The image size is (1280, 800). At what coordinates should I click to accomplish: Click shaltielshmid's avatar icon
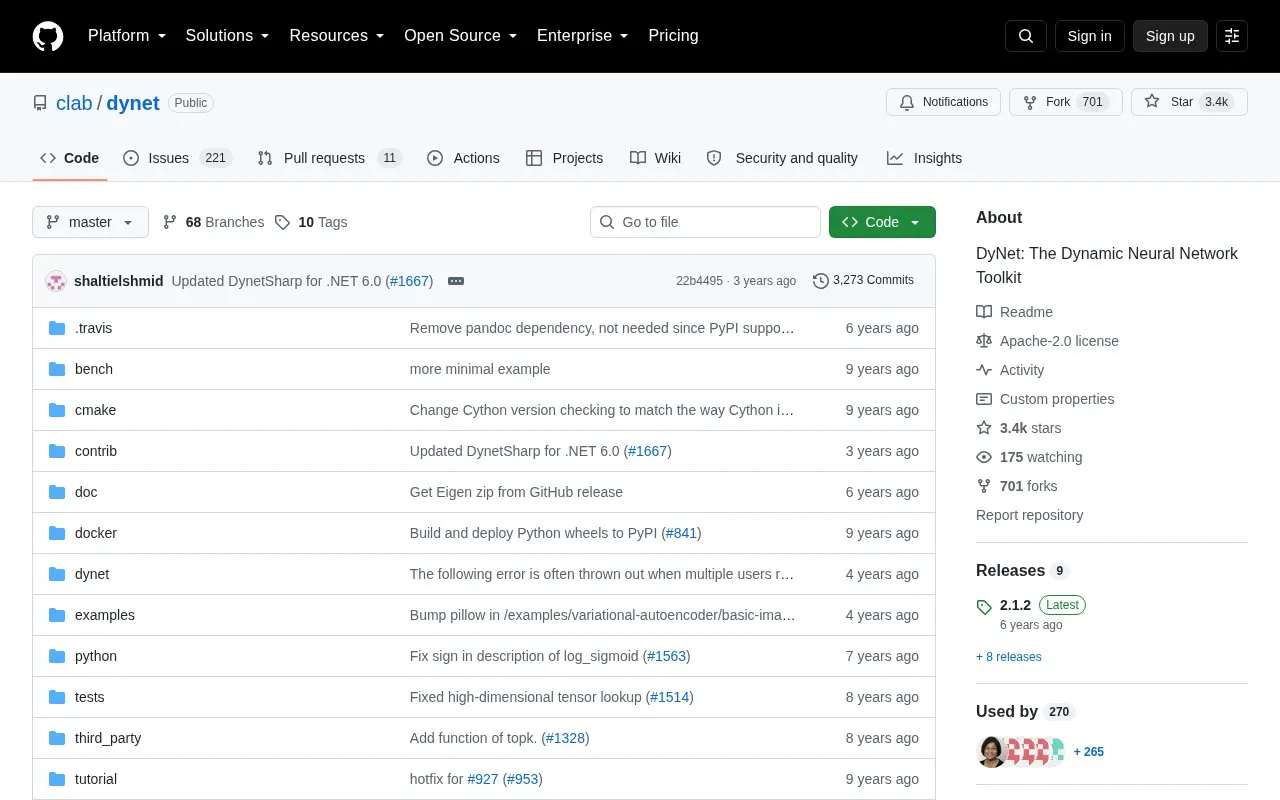pos(56,281)
